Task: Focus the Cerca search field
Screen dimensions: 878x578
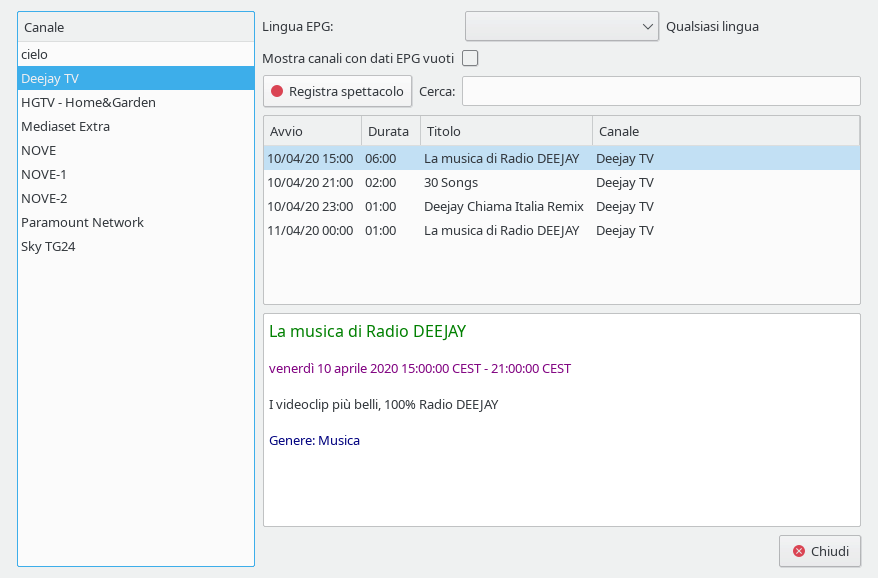Action: [x=661, y=91]
